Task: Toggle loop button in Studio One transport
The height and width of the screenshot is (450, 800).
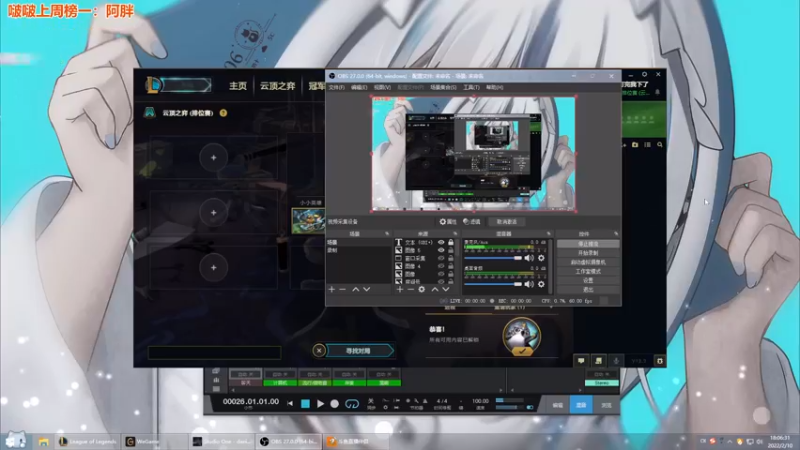Action: click(352, 404)
